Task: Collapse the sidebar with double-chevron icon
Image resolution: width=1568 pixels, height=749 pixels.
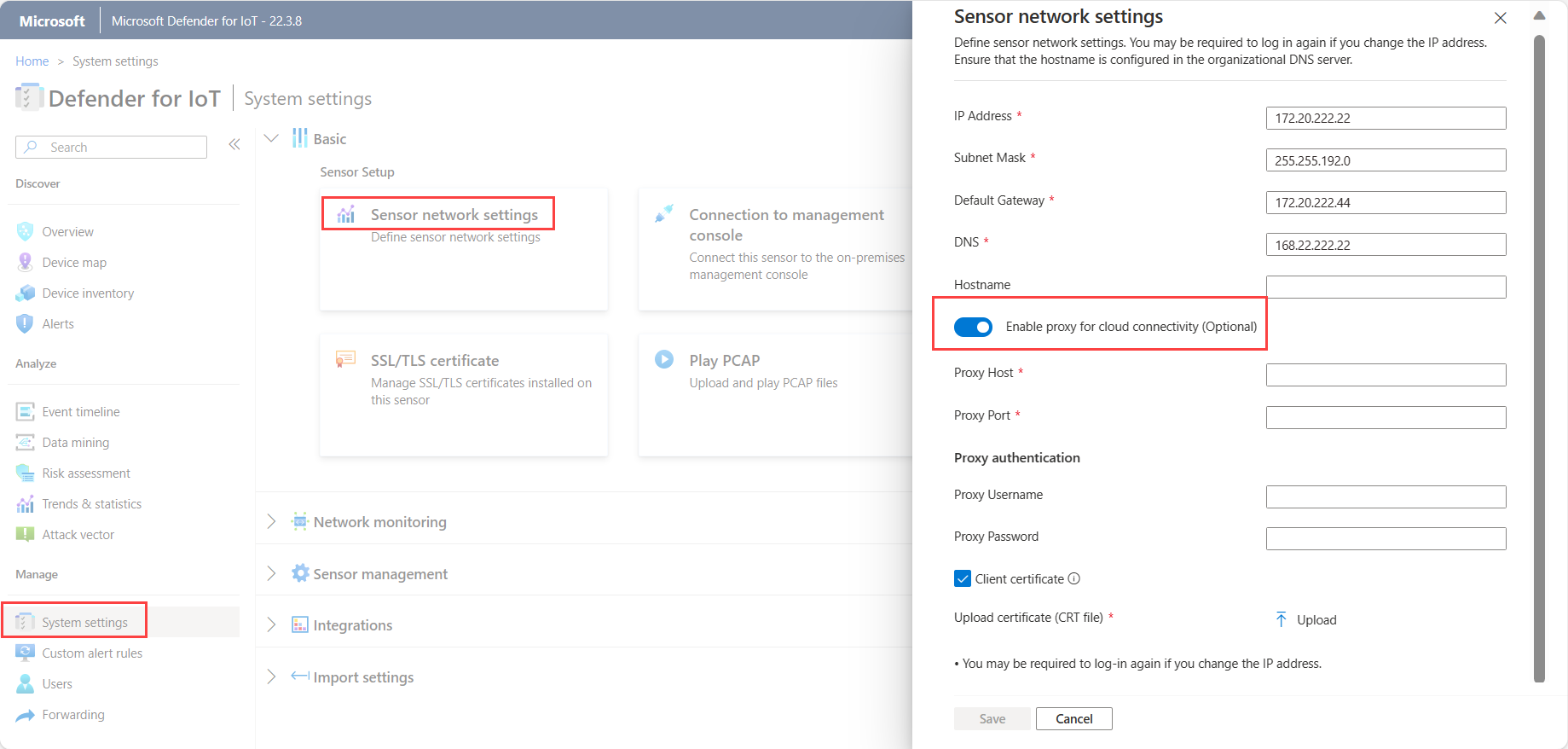Action: pyautogui.click(x=234, y=145)
